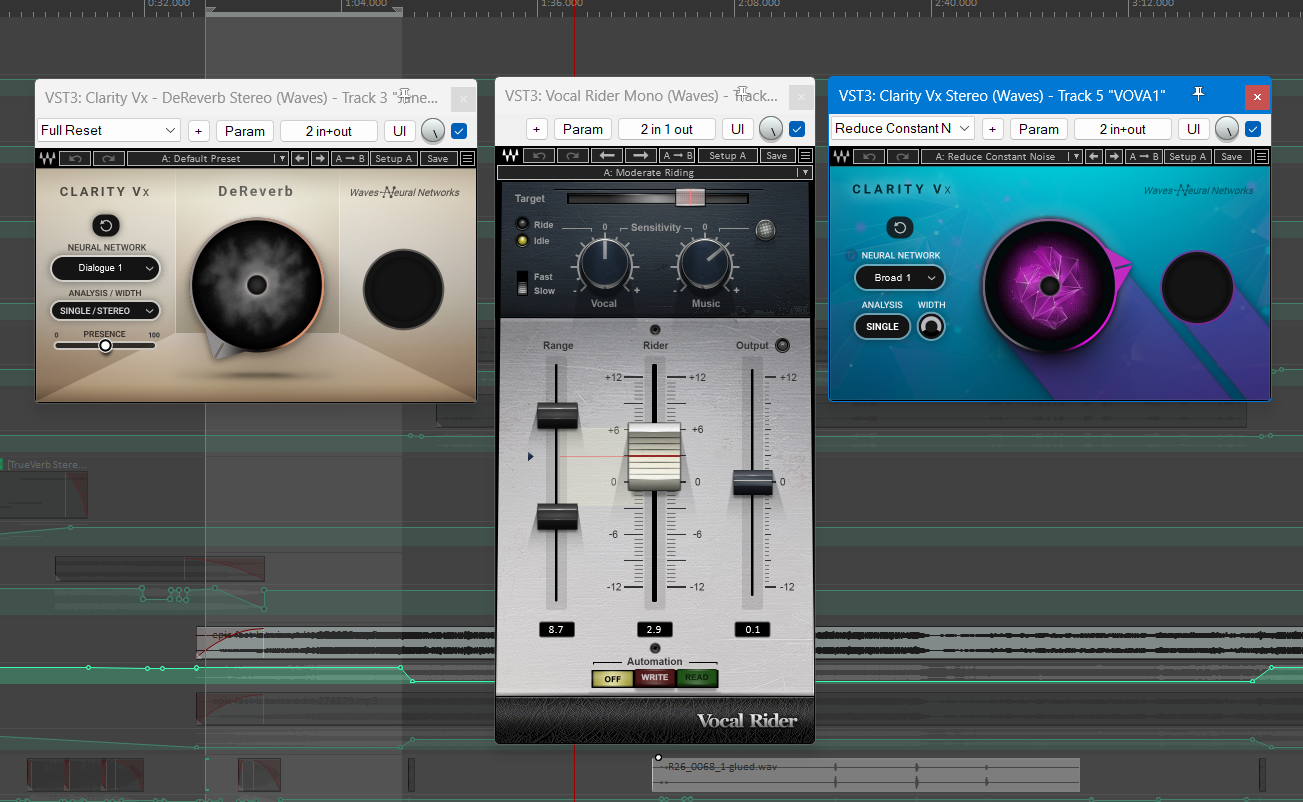The width and height of the screenshot is (1303, 802).
Task: Open A: Reduce Constant Noise preset menu
Action: pyautogui.click(x=1003, y=156)
